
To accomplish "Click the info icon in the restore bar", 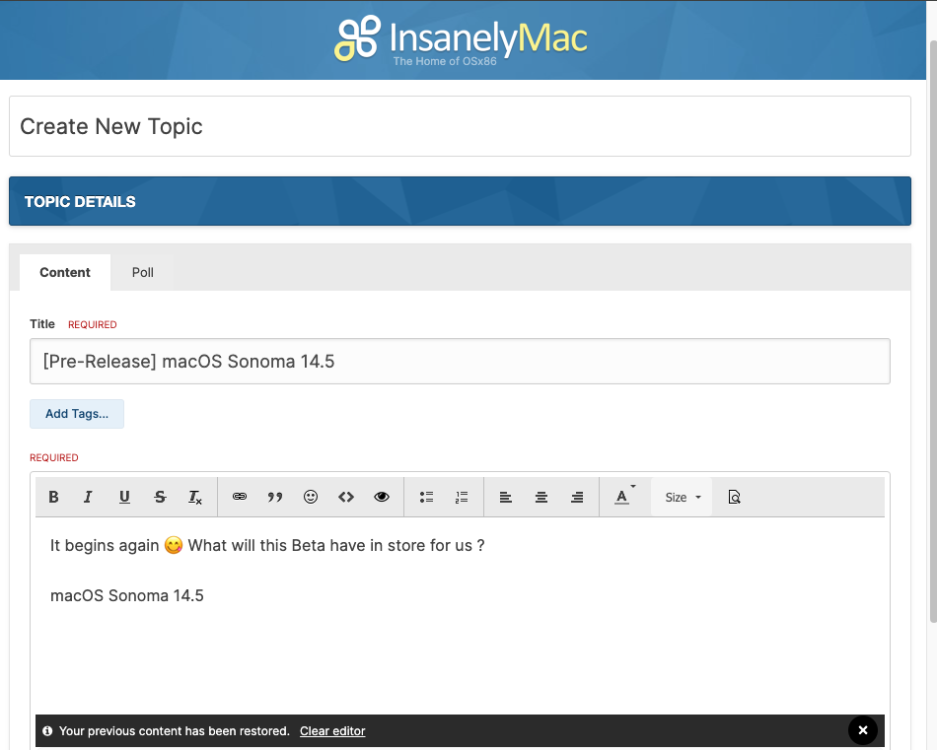I will (x=48, y=731).
